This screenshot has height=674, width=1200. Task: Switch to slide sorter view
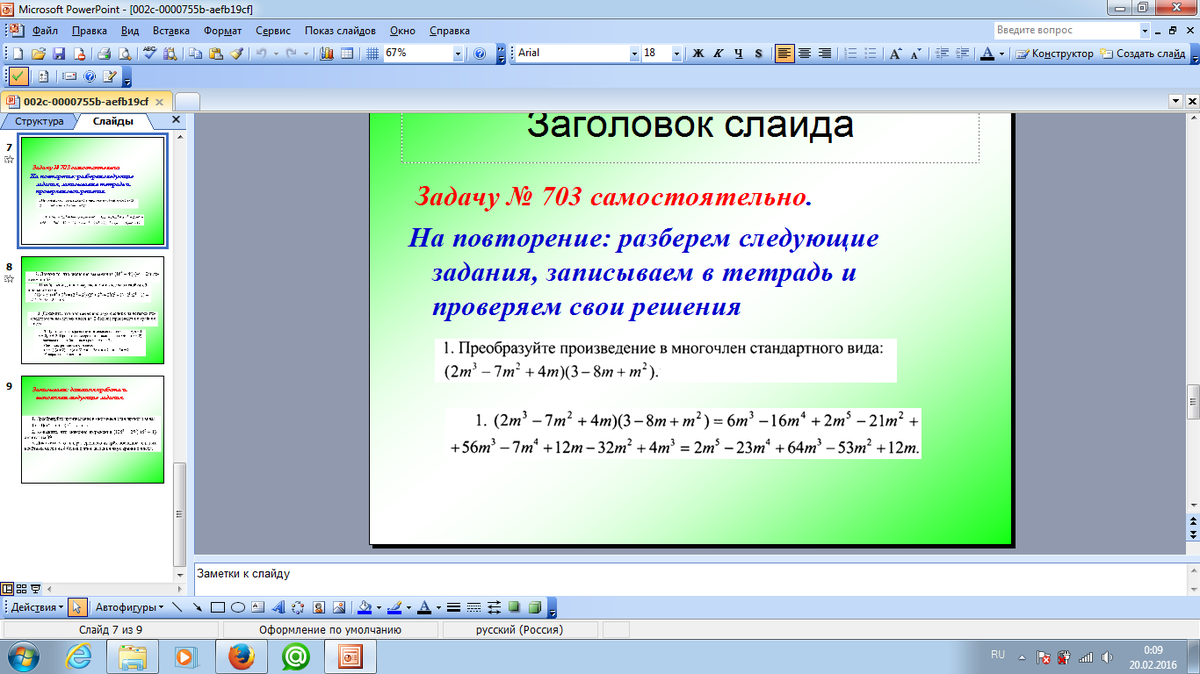(x=21, y=589)
